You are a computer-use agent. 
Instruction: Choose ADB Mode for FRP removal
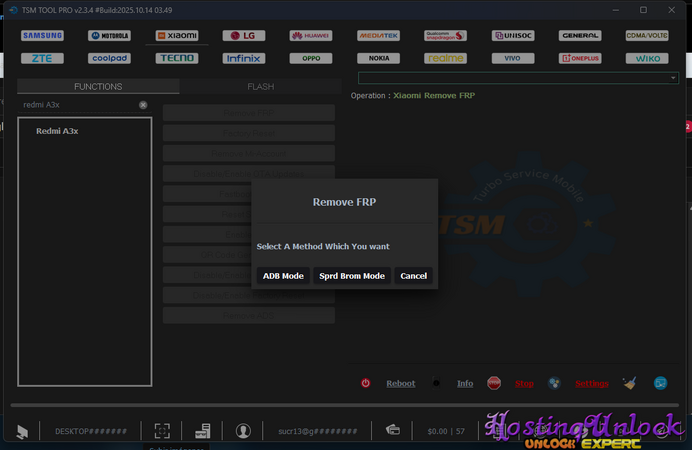click(283, 276)
